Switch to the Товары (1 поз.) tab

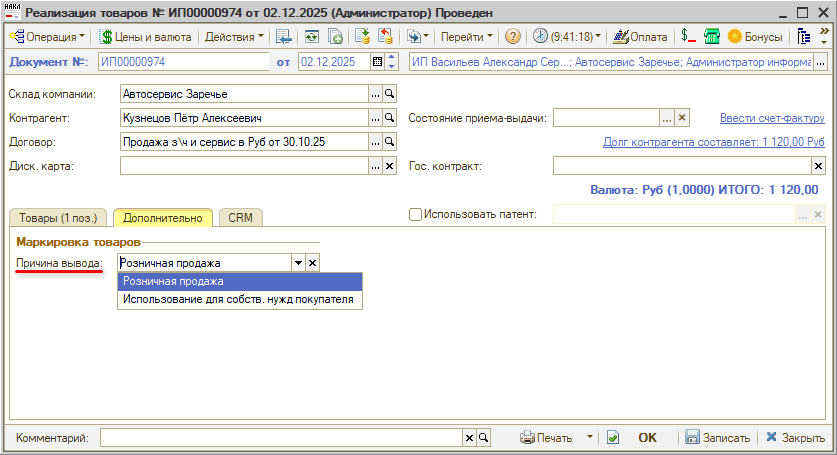pos(57,217)
